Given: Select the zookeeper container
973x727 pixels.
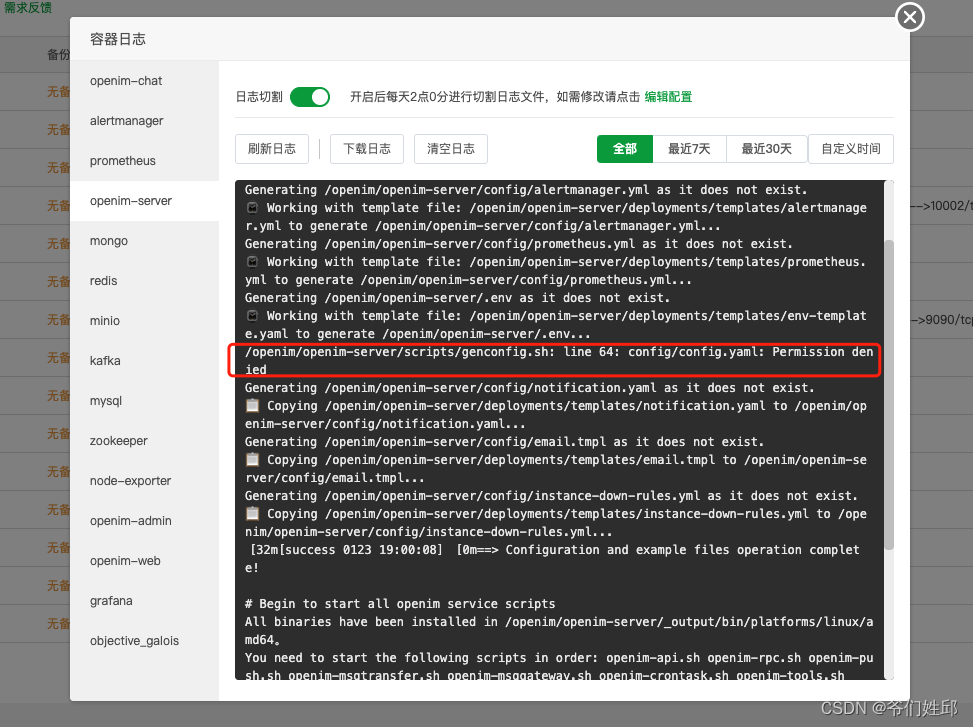Looking at the screenshot, I should [x=145, y=441].
